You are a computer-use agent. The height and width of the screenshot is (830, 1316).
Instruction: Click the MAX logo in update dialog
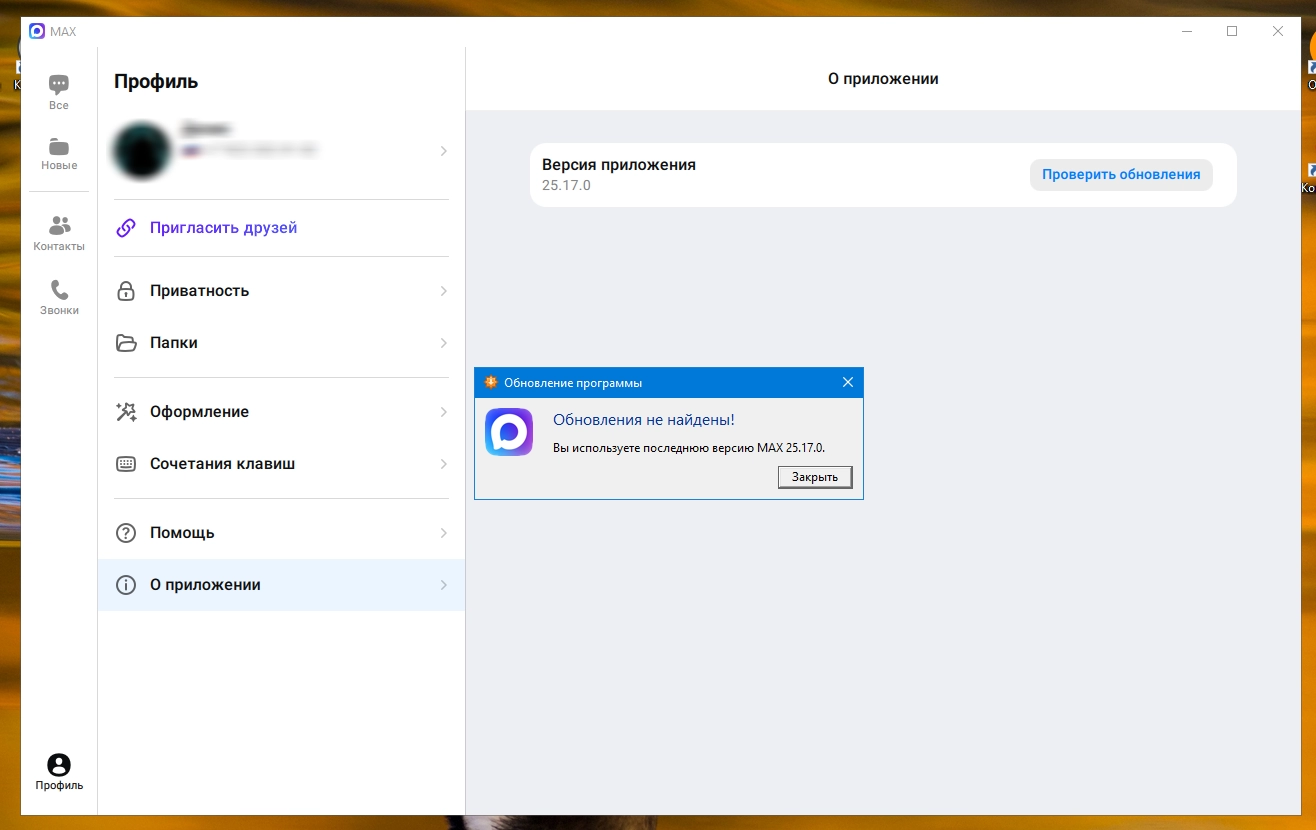coord(509,432)
